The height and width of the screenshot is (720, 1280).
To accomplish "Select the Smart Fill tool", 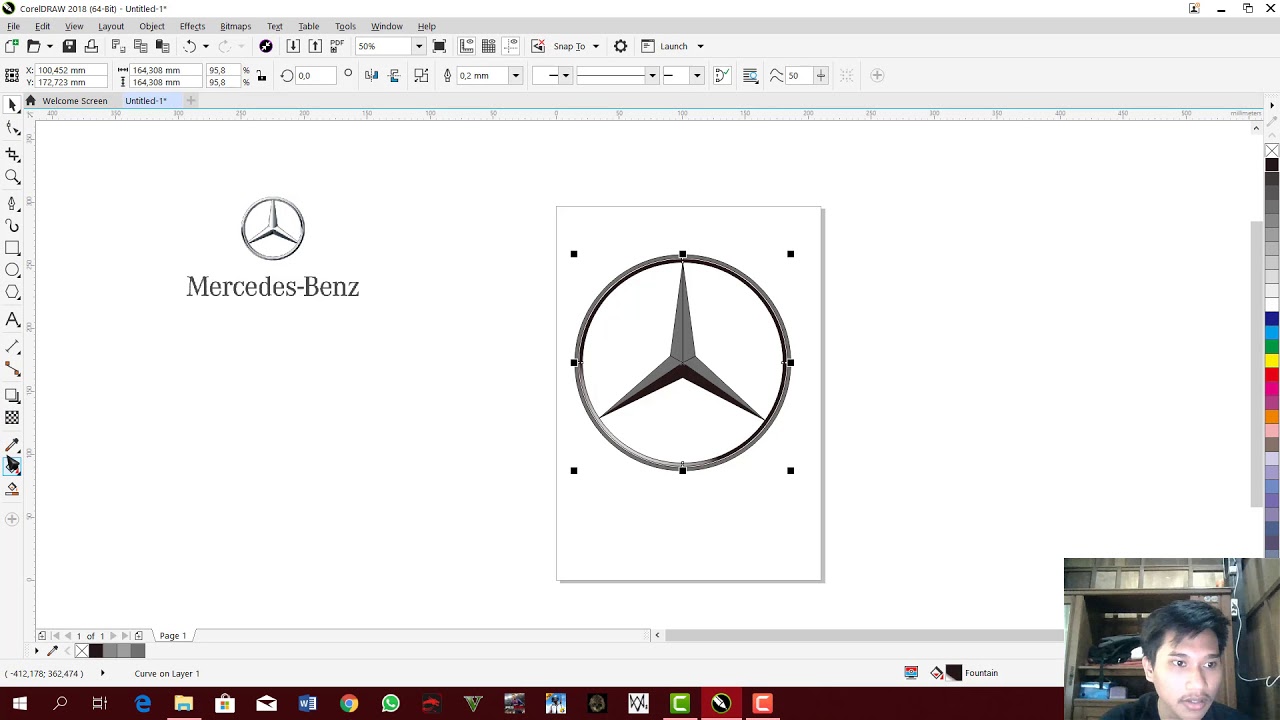I will 12,489.
